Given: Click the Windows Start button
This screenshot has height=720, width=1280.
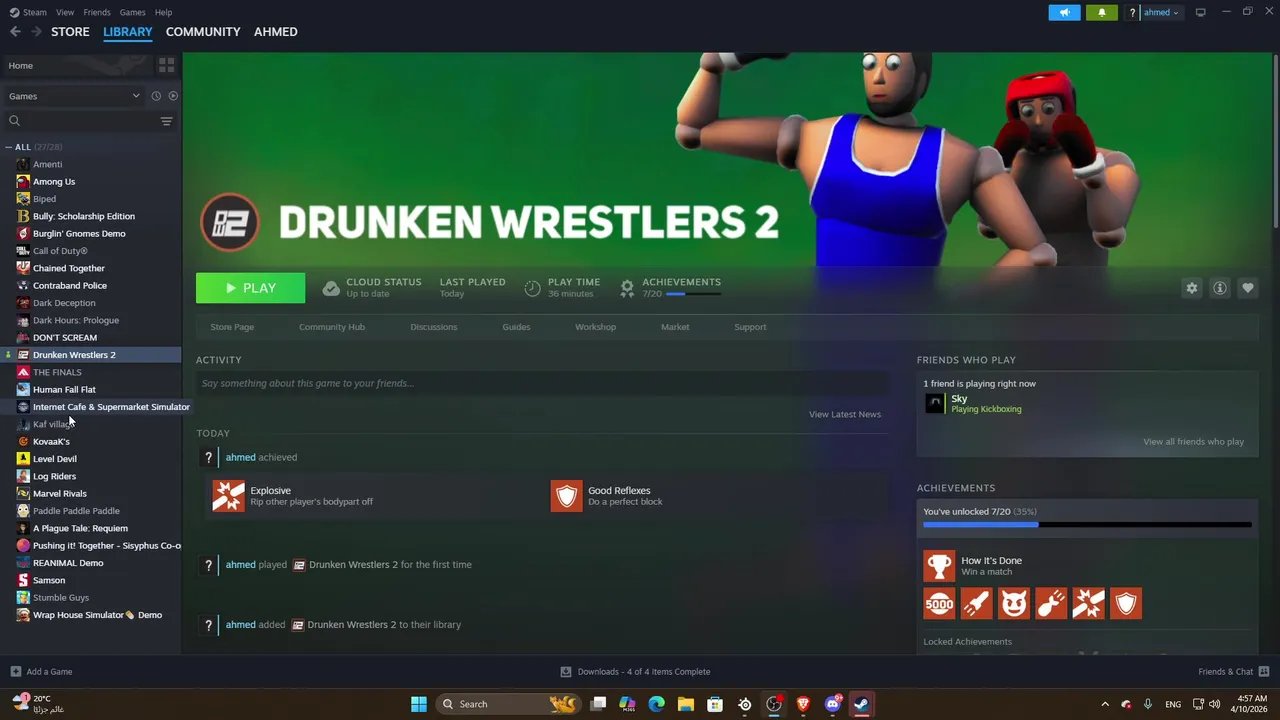Looking at the screenshot, I should point(419,704).
